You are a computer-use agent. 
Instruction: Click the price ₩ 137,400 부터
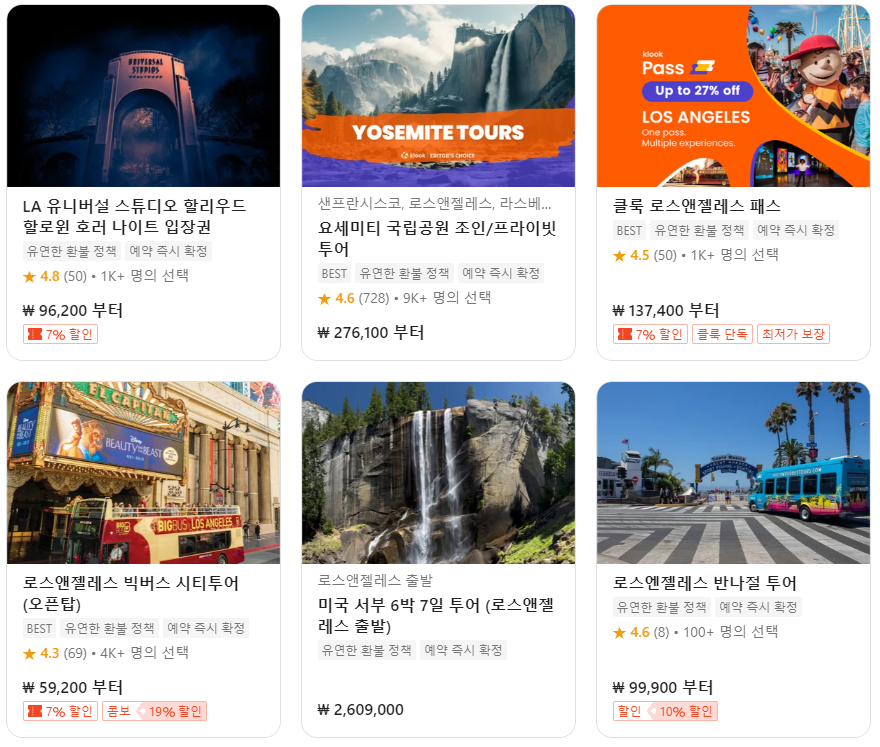click(666, 310)
